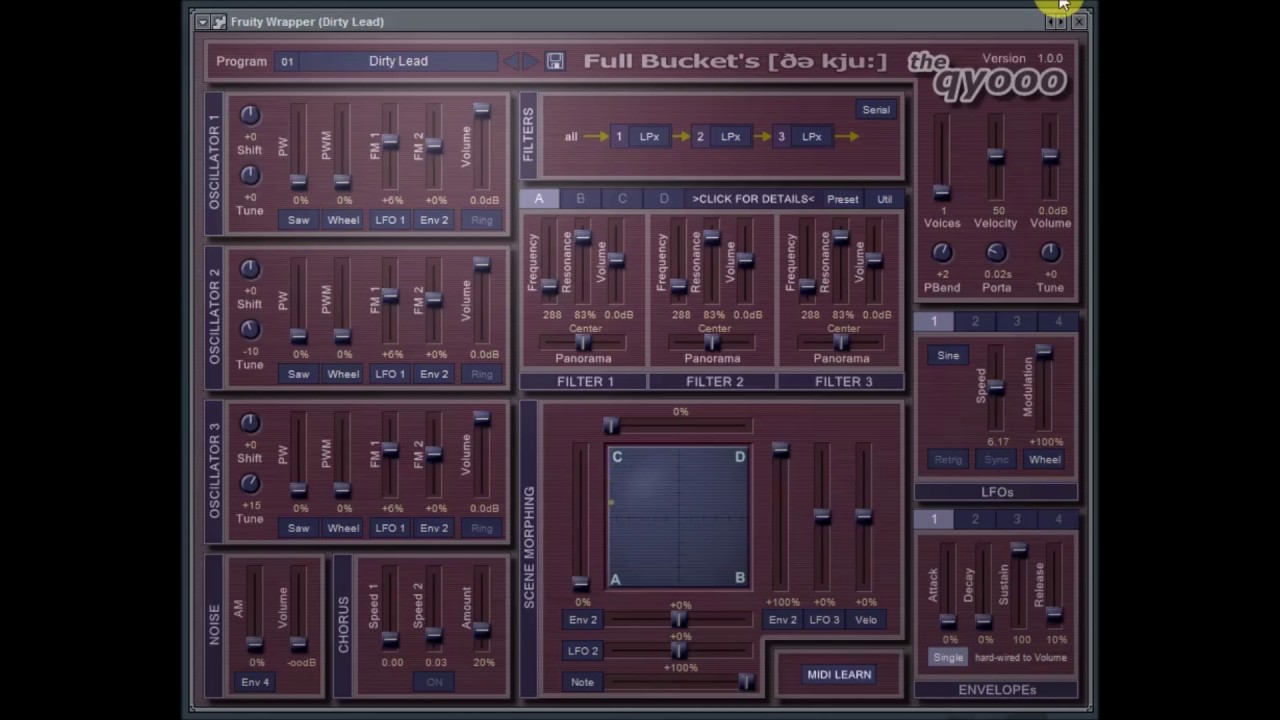Open the LFO Sine waveform selector

[x=948, y=355]
